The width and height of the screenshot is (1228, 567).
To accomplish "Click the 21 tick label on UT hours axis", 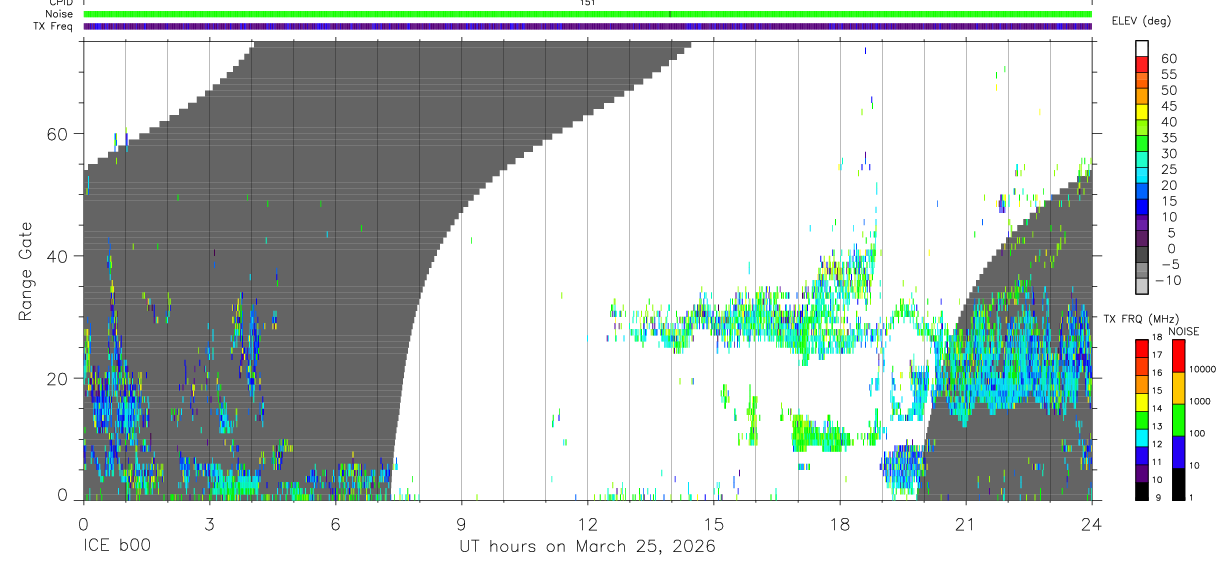I will click(965, 523).
